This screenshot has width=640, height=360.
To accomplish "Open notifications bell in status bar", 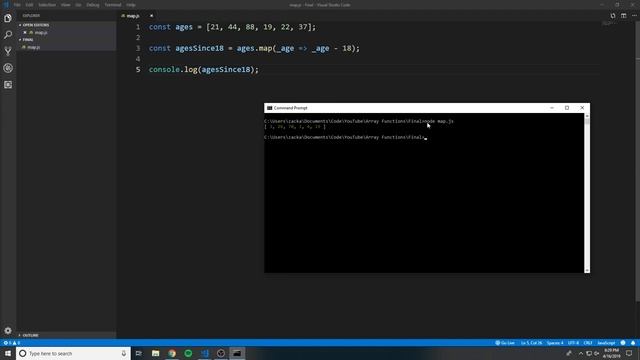I will [x=633, y=343].
